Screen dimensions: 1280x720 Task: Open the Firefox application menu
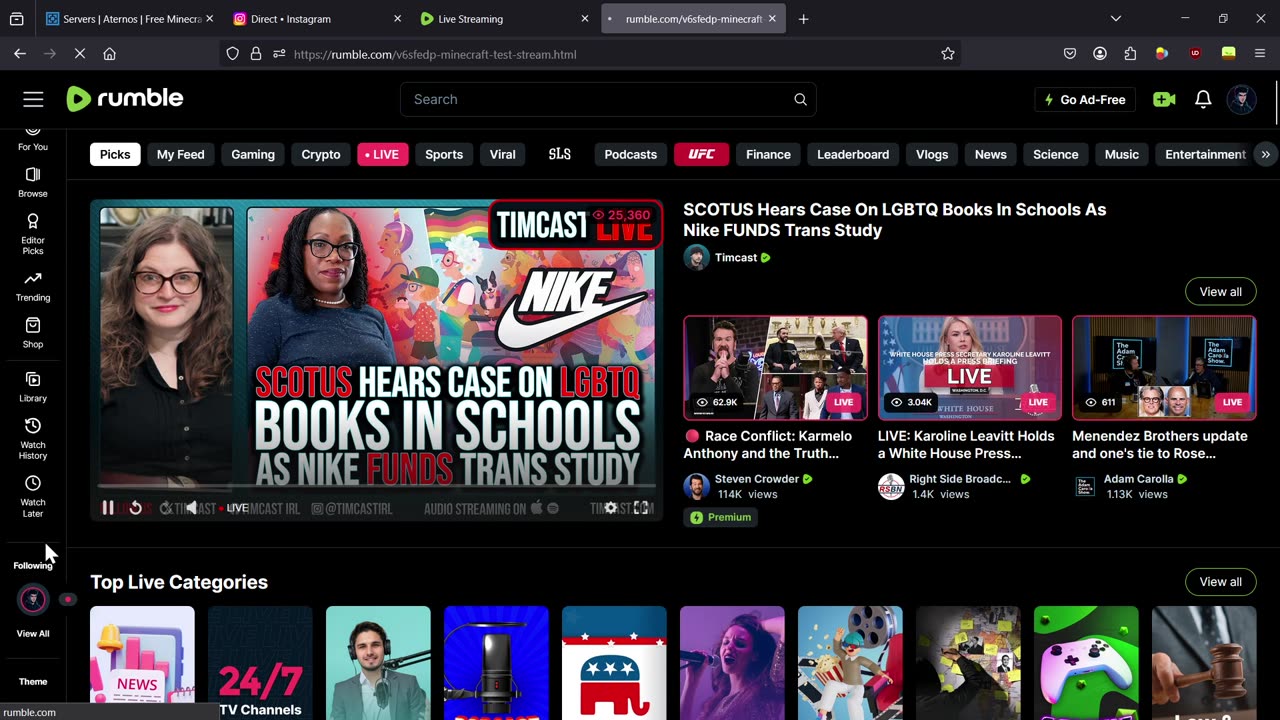click(x=1260, y=54)
